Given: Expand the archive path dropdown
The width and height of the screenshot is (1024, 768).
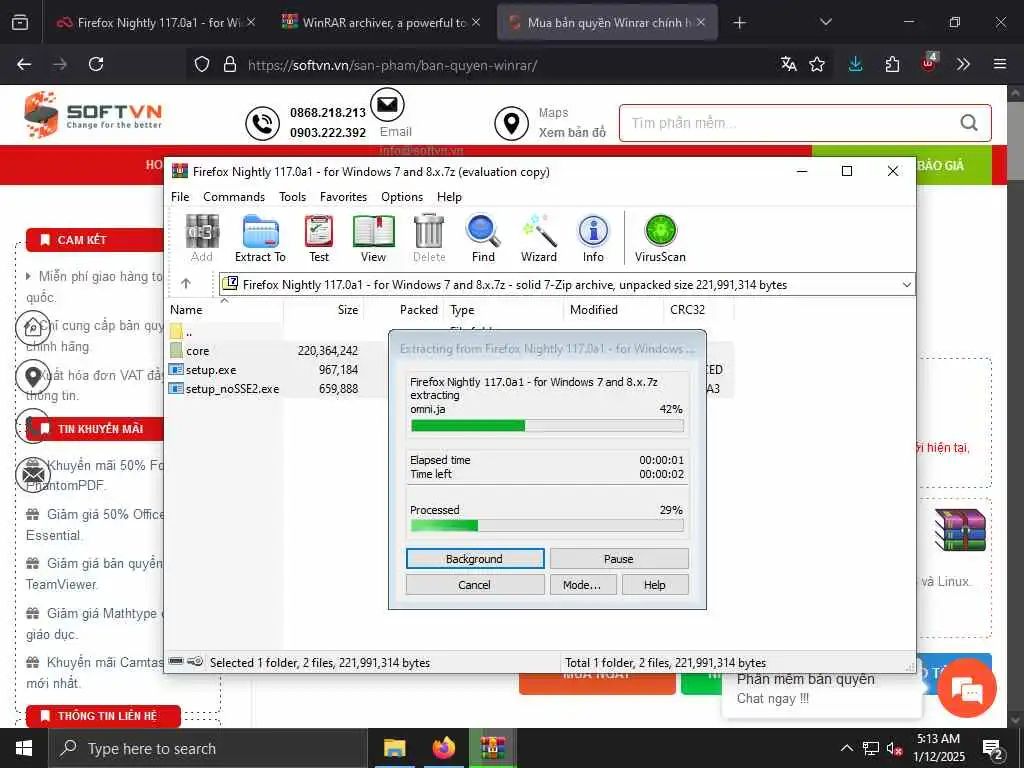Looking at the screenshot, I should pyautogui.click(x=906, y=285).
